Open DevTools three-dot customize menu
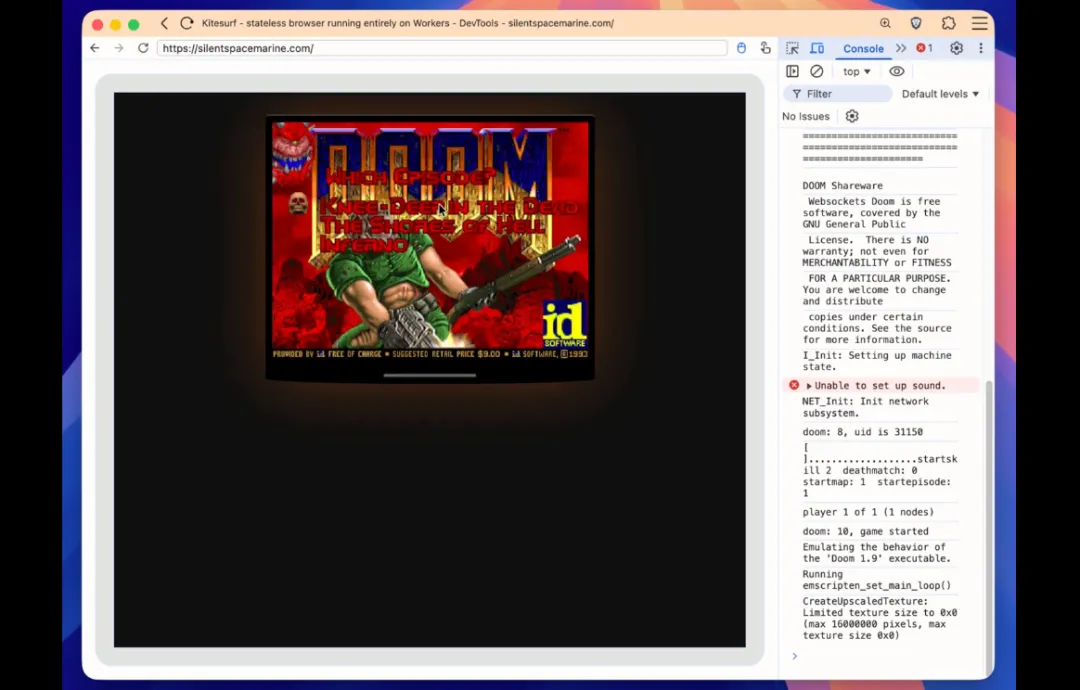The image size is (1080, 690). (x=981, y=48)
